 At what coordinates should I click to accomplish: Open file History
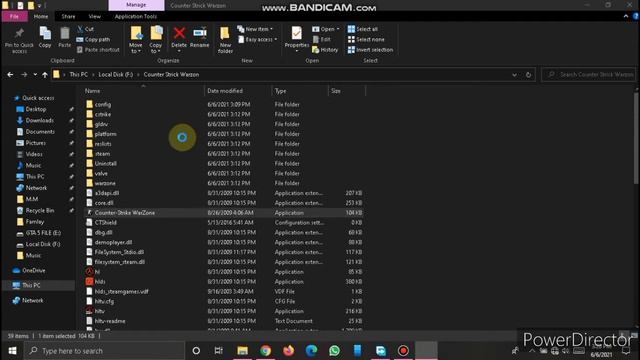tap(325, 50)
